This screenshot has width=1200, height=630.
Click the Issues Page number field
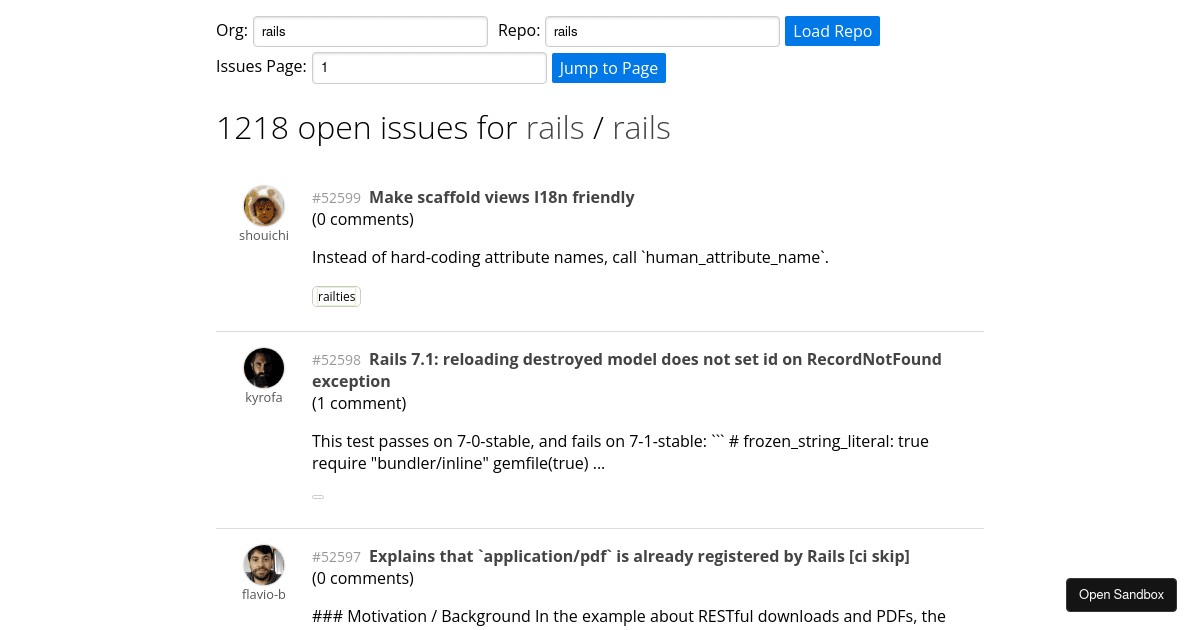tap(429, 67)
